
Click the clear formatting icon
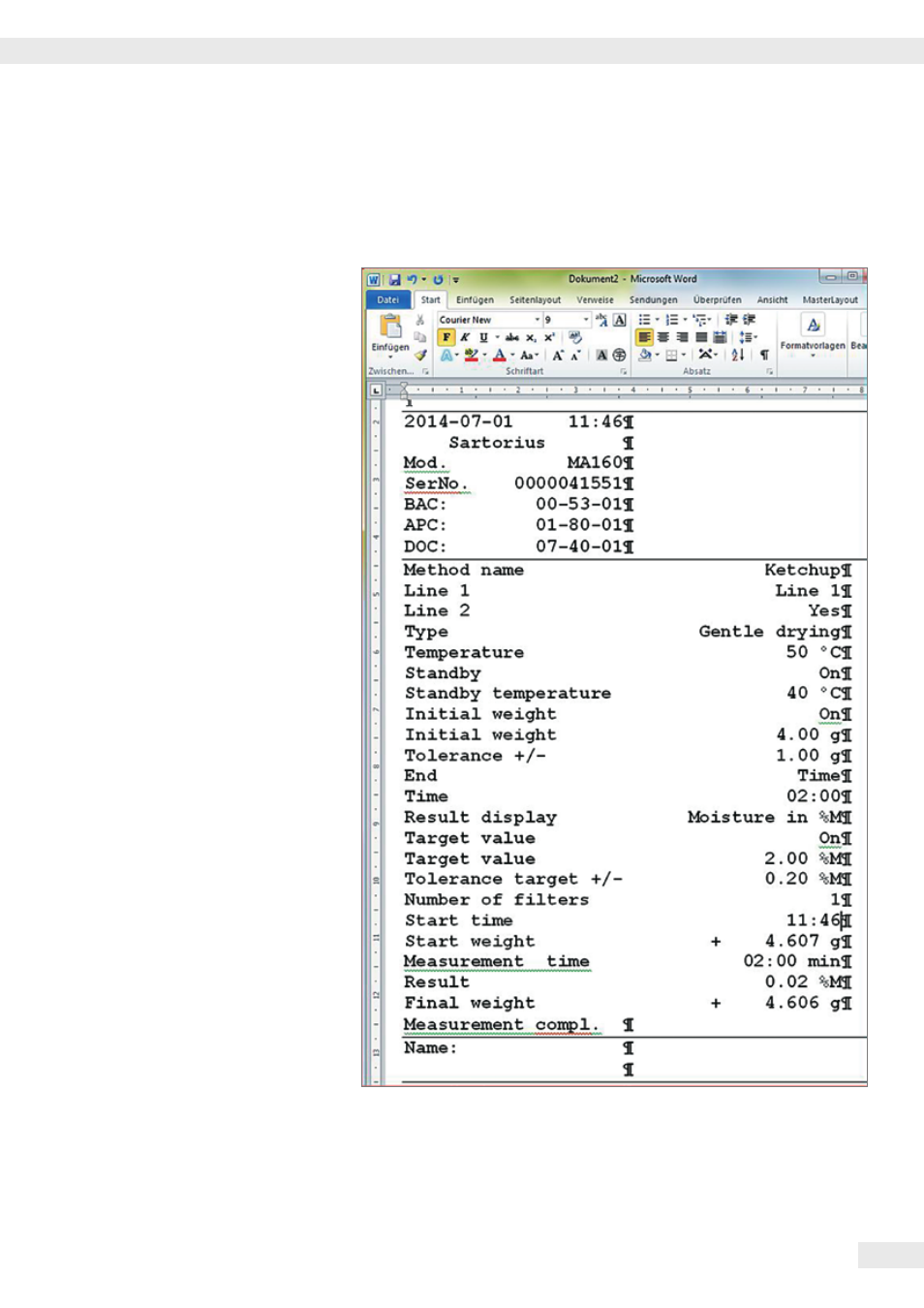[575, 337]
